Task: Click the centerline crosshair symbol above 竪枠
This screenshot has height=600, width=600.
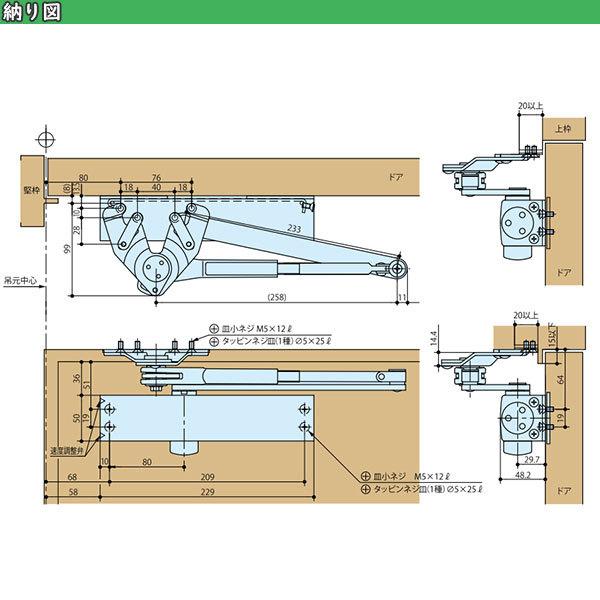Action: click(43, 137)
